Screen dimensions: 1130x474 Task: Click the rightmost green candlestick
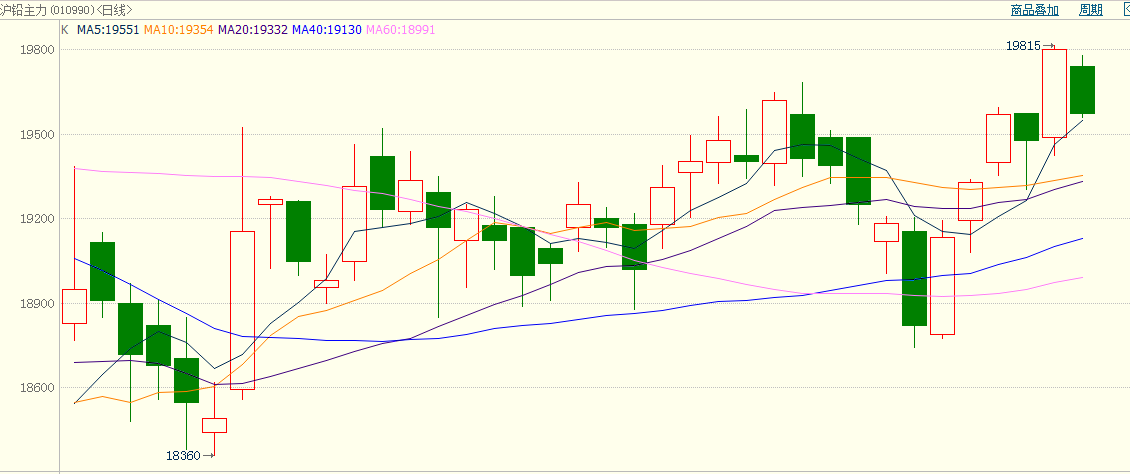[1082, 90]
